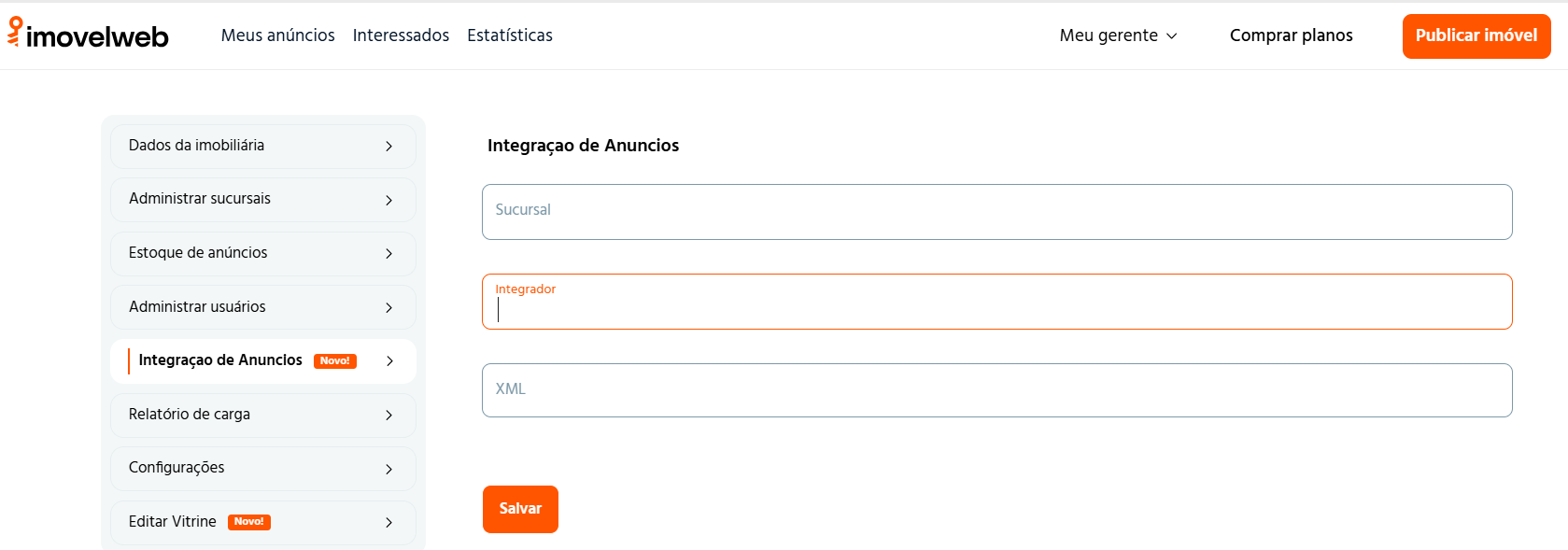The height and width of the screenshot is (550, 1568).
Task: Click chevron arrow next to Estoque de anúncios
Action: click(388, 254)
